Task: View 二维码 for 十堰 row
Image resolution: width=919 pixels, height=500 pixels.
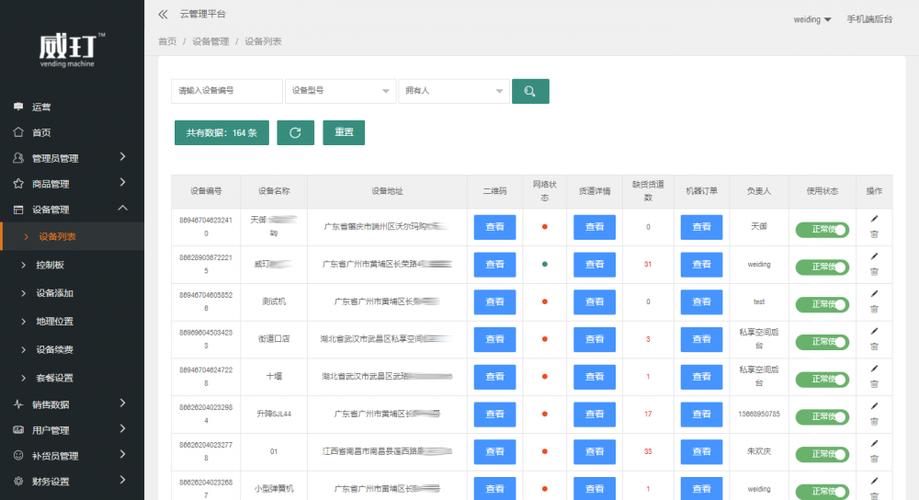Action: coord(495,377)
